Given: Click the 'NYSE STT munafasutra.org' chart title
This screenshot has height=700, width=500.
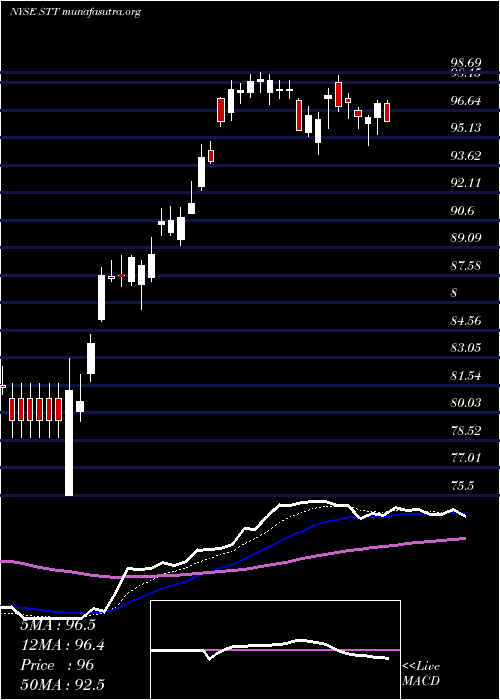Looking at the screenshot, I should pos(75,12).
